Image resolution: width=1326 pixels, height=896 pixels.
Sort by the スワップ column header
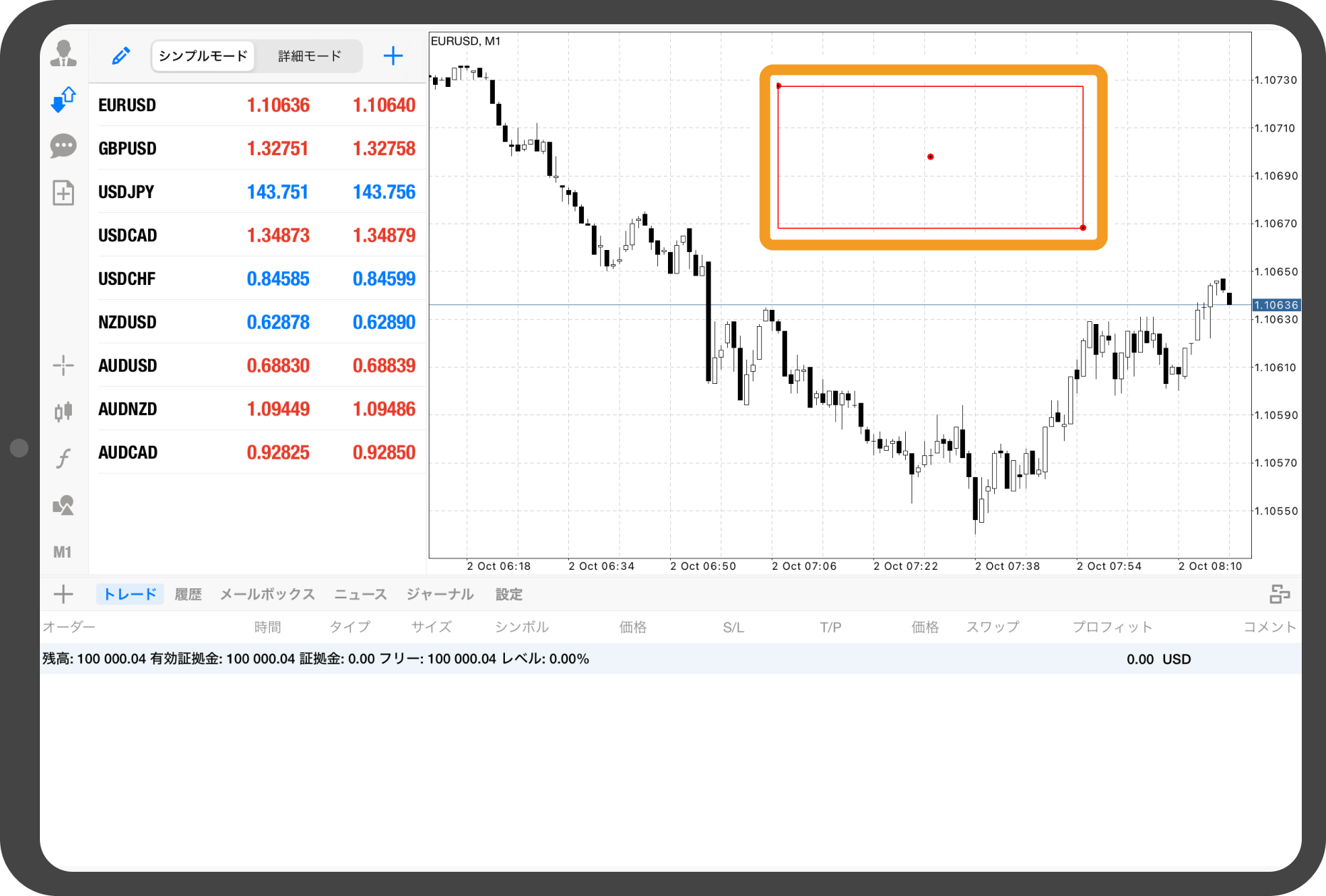993,627
